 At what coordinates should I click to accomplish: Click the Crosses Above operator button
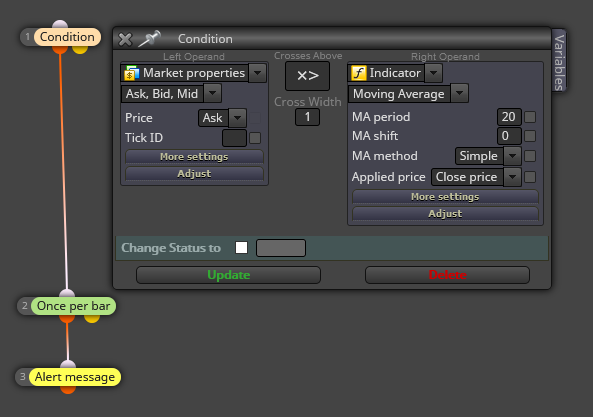tap(307, 76)
